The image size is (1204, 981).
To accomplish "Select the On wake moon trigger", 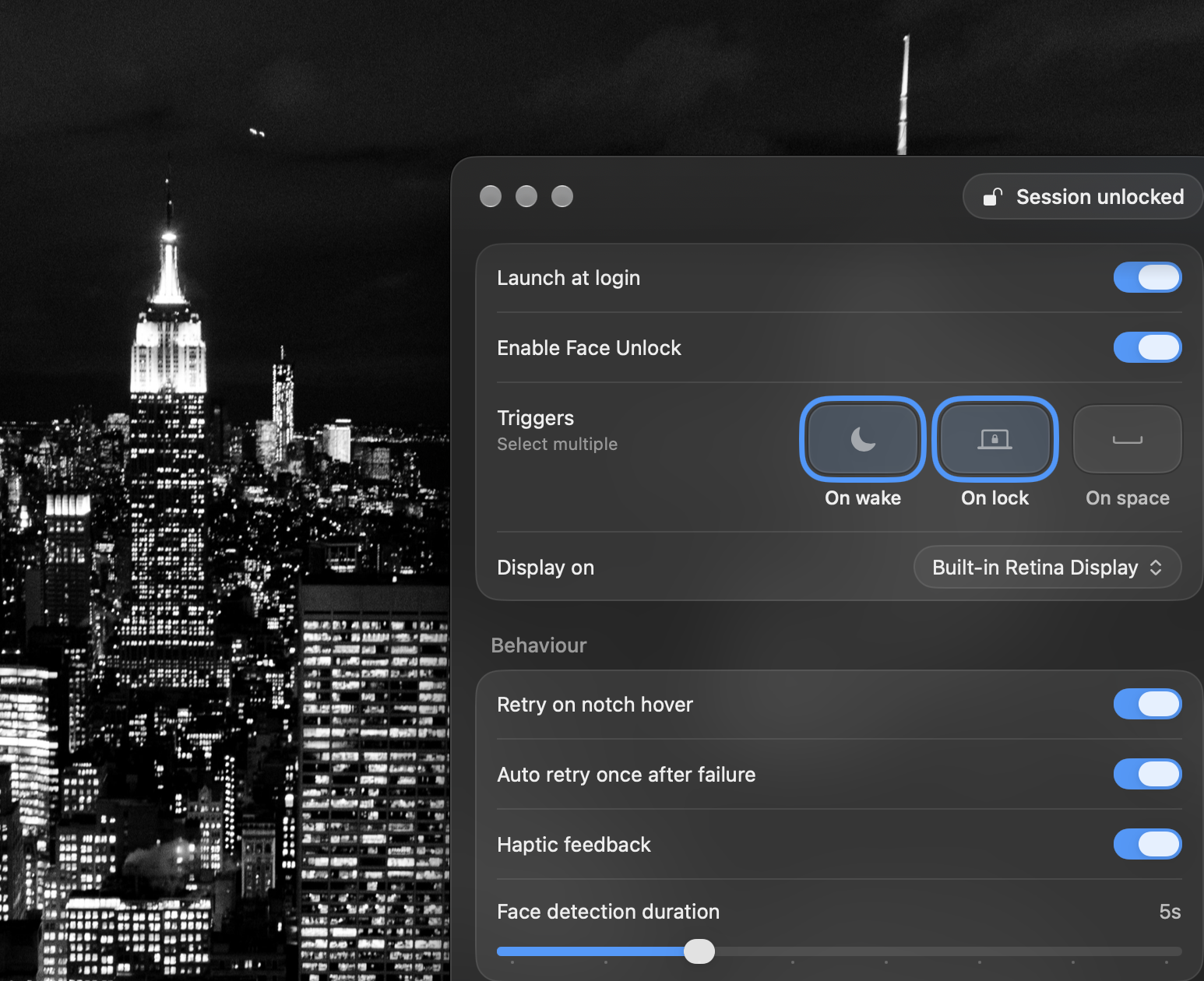I will coord(863,439).
